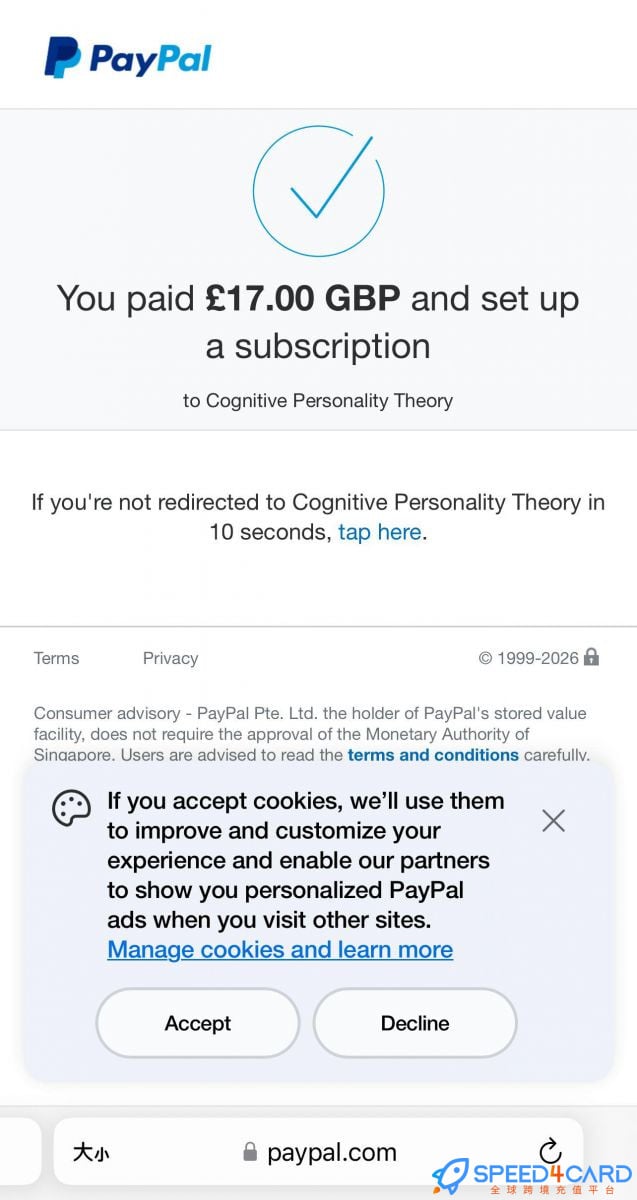Dismiss the cookie banner with the X

pyautogui.click(x=553, y=820)
